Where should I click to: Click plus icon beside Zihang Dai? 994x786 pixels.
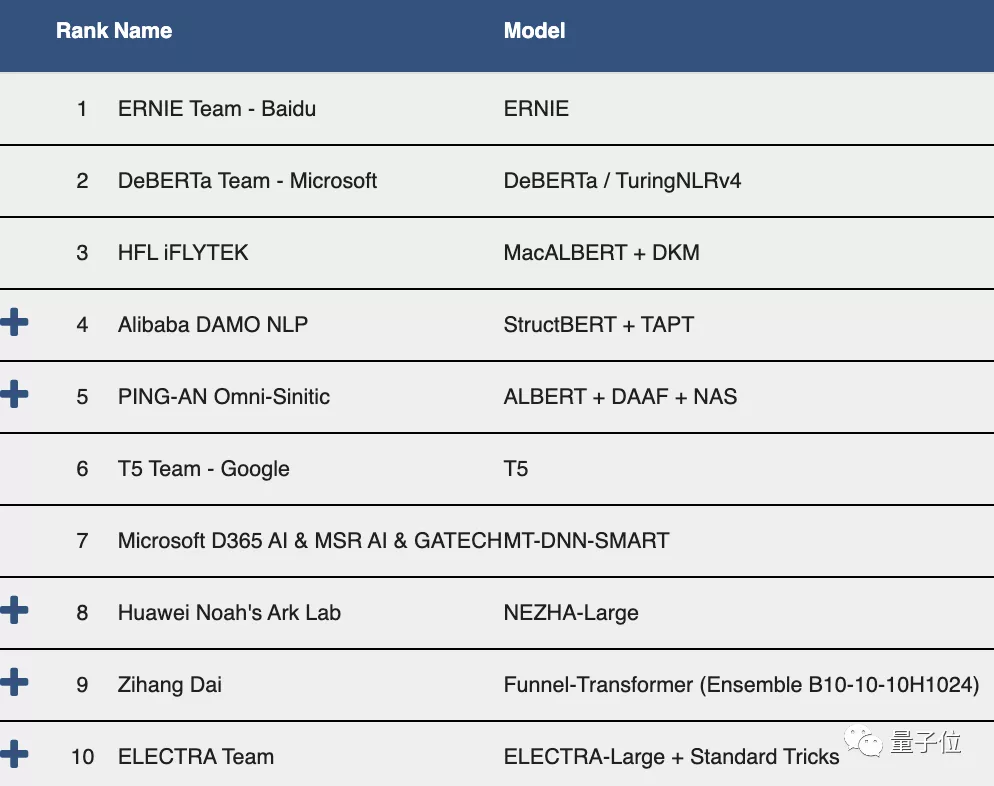(x=14, y=683)
